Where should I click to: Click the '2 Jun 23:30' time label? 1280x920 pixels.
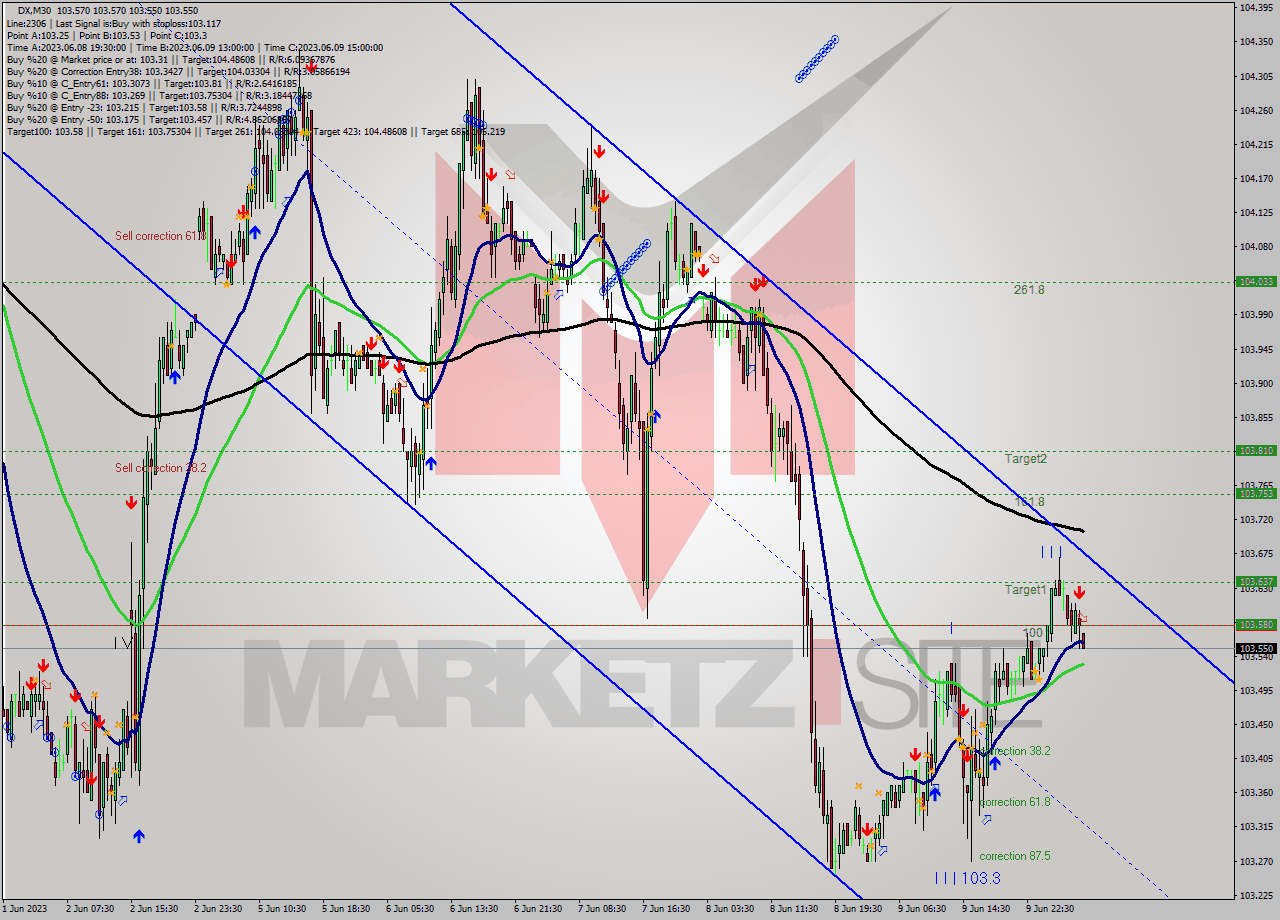pos(218,909)
